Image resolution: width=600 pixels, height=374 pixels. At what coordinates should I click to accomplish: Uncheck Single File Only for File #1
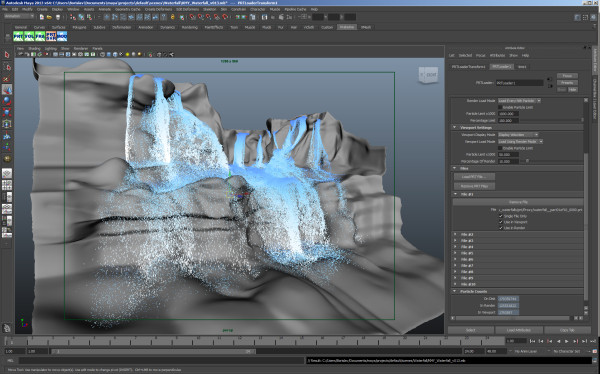[501, 216]
